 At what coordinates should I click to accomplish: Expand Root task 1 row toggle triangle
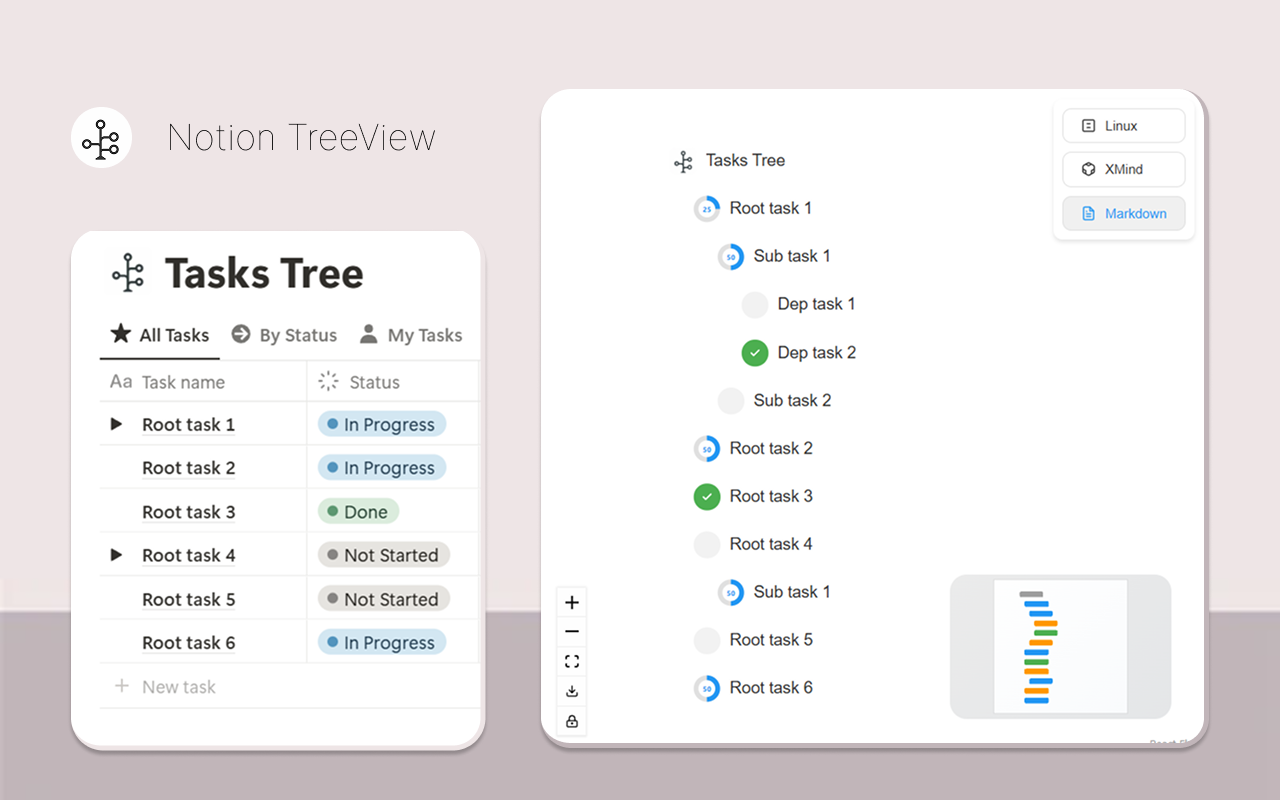pos(116,424)
